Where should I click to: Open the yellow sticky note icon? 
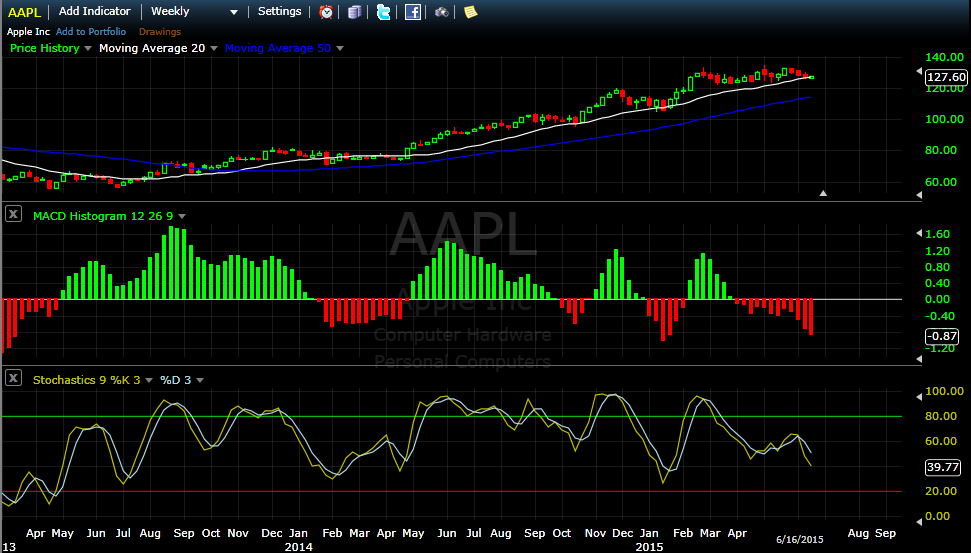tap(471, 12)
